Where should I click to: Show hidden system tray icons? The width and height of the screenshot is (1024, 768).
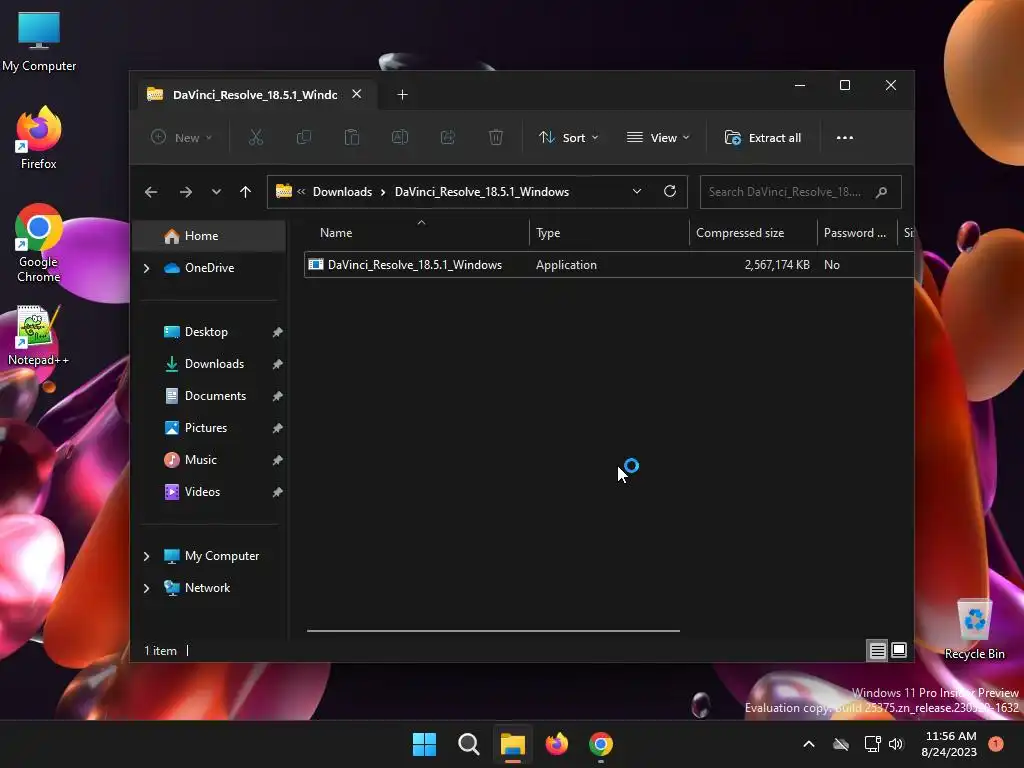point(808,744)
